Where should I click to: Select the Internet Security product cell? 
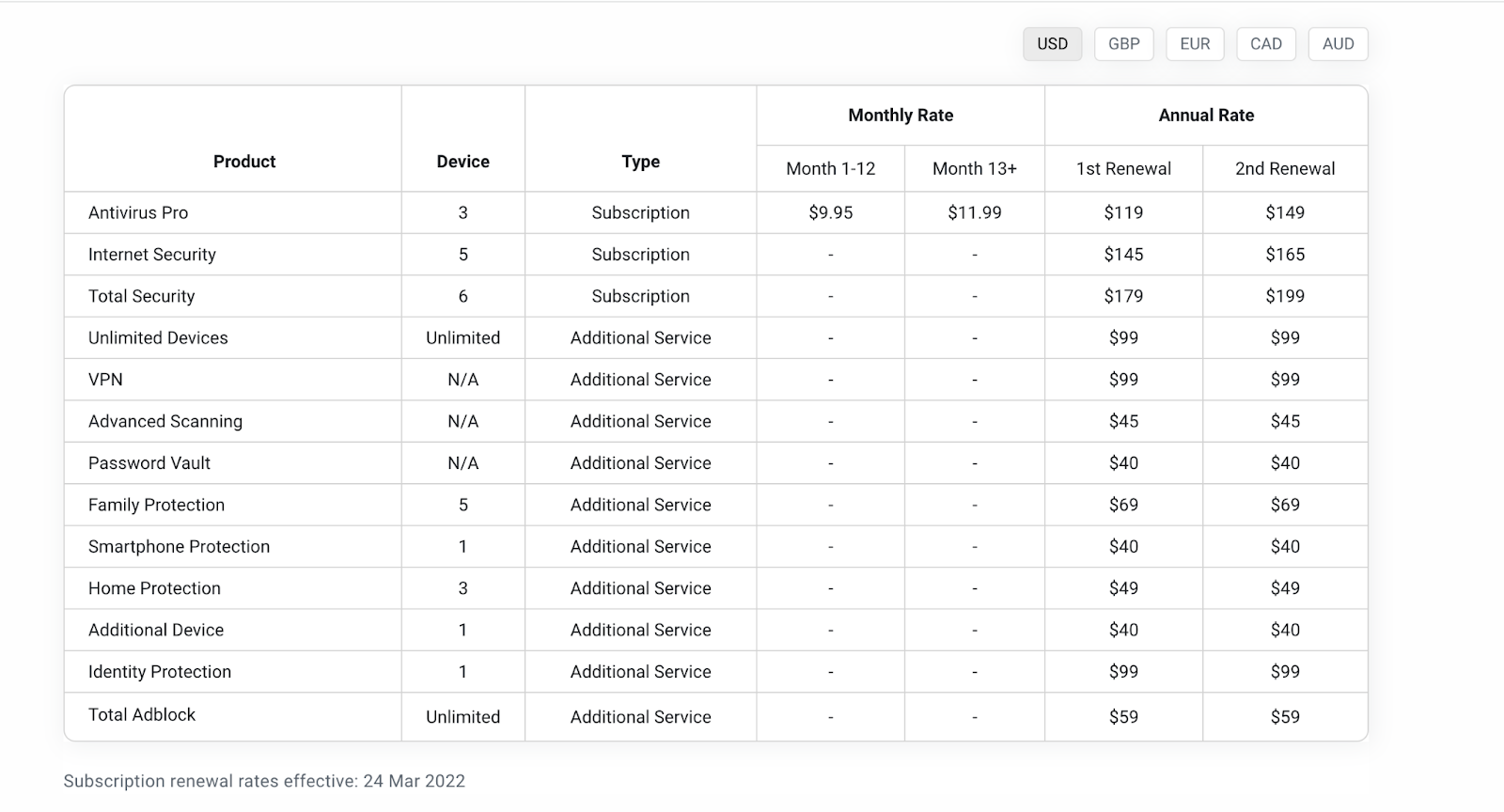[x=152, y=255]
